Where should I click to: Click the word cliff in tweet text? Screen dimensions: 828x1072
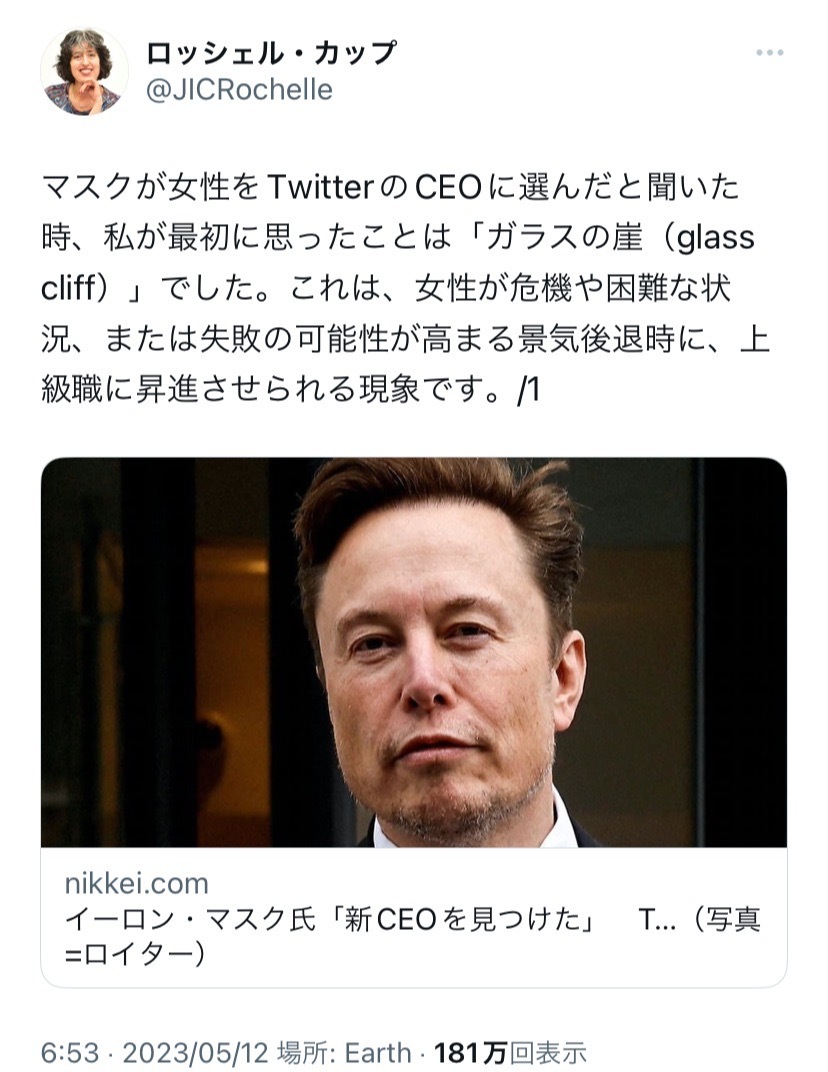(73, 291)
